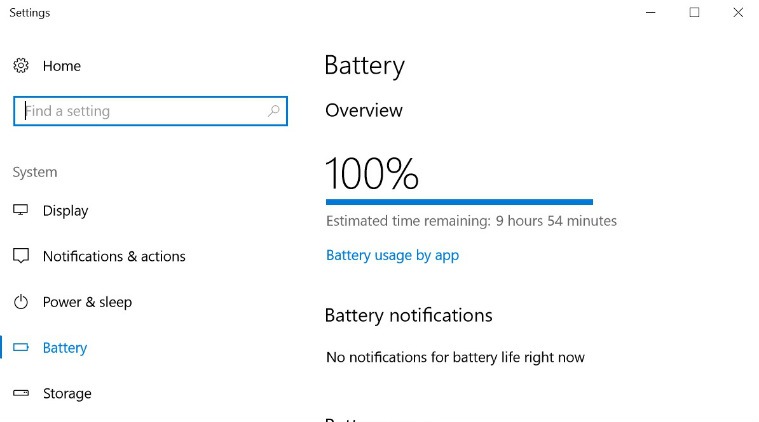The height and width of the screenshot is (422, 759).
Task: Focus the Find a setting field
Action: pos(151,111)
